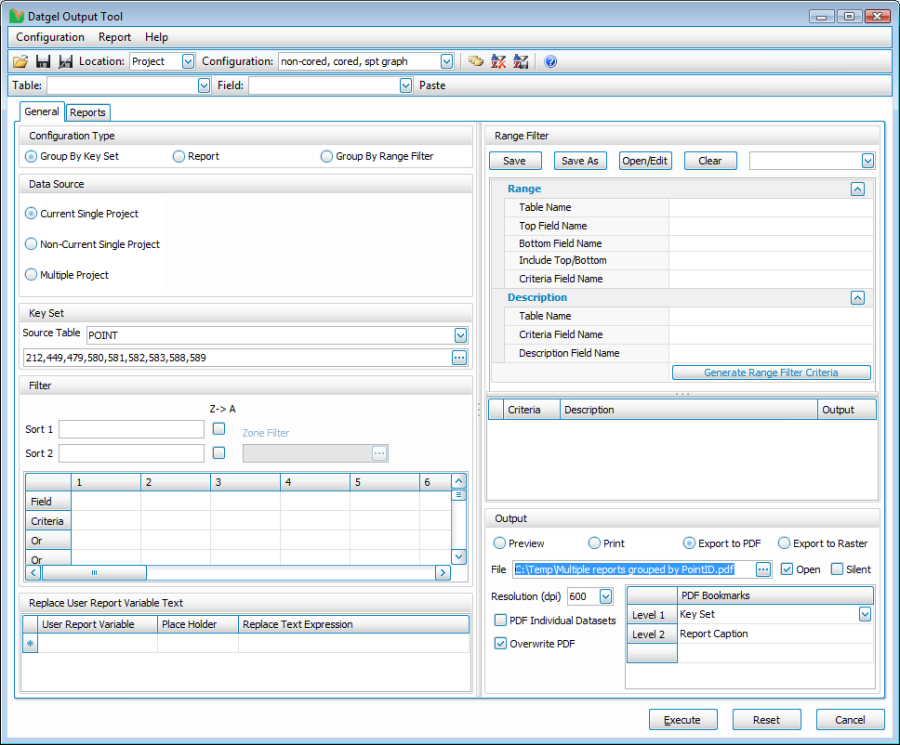Select the Report configuration type radio button
The image size is (900, 745).
[179, 156]
